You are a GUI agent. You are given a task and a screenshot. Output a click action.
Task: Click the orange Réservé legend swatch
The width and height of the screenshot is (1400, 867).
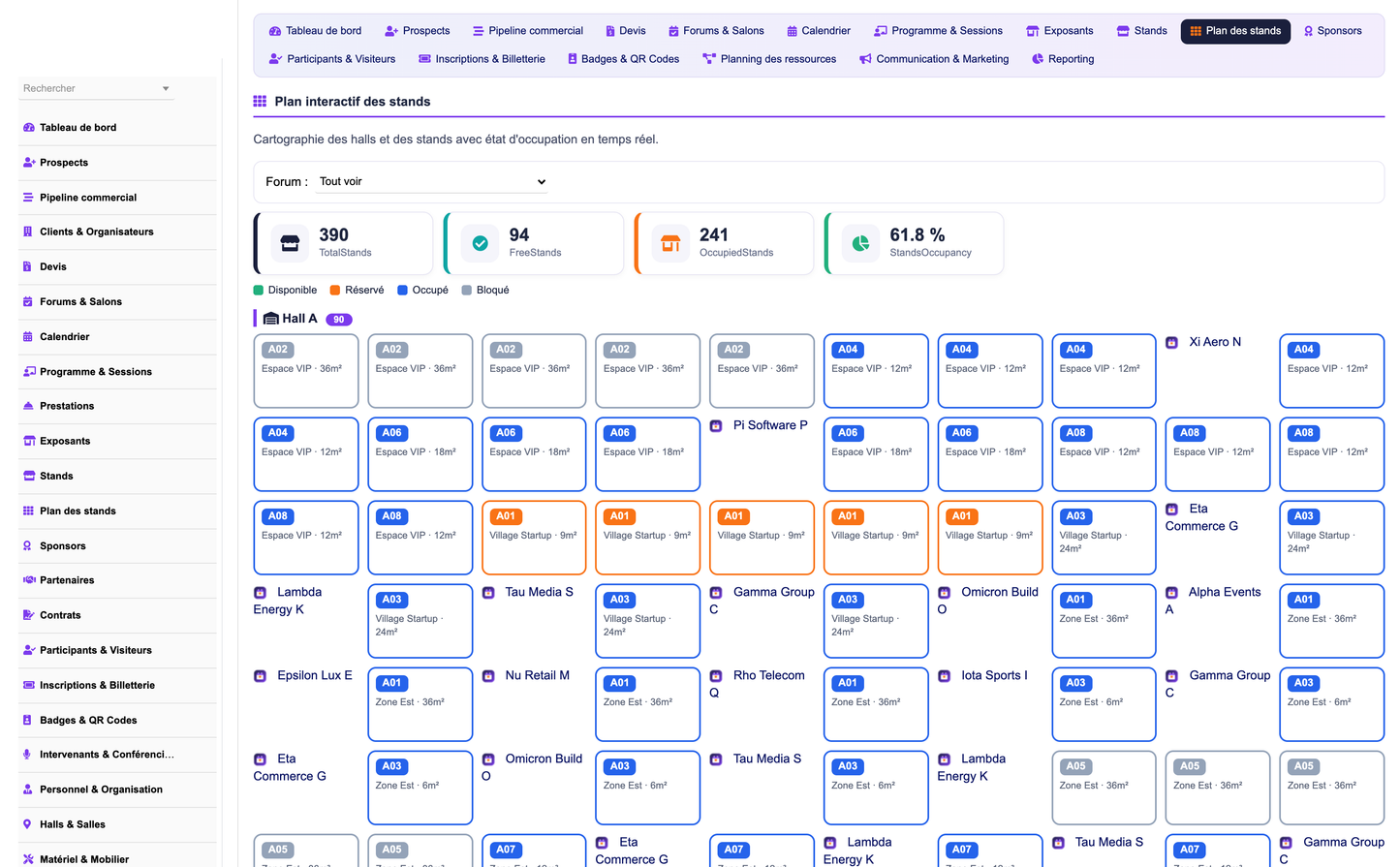335,290
